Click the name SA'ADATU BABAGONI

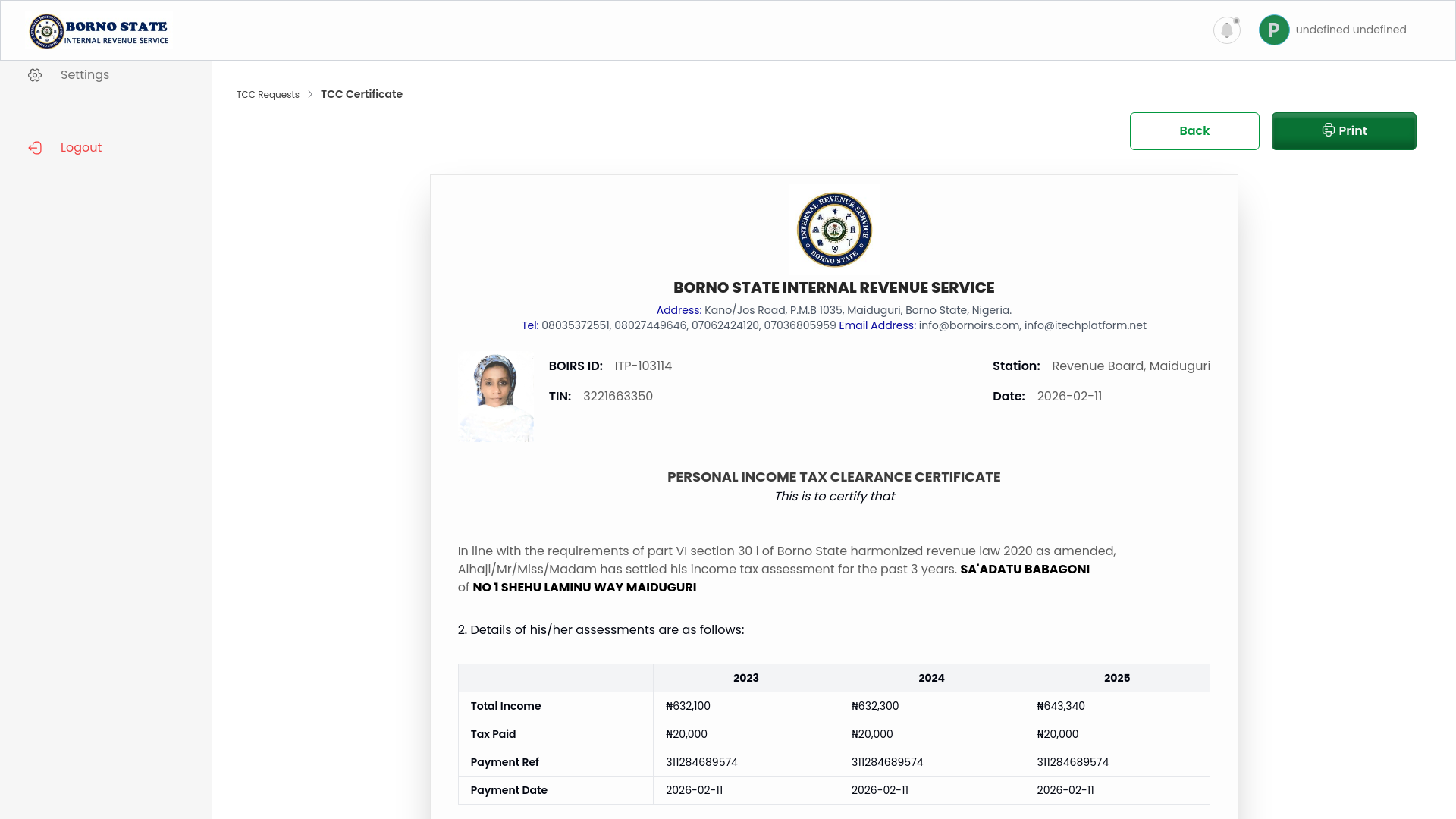pos(1025,570)
